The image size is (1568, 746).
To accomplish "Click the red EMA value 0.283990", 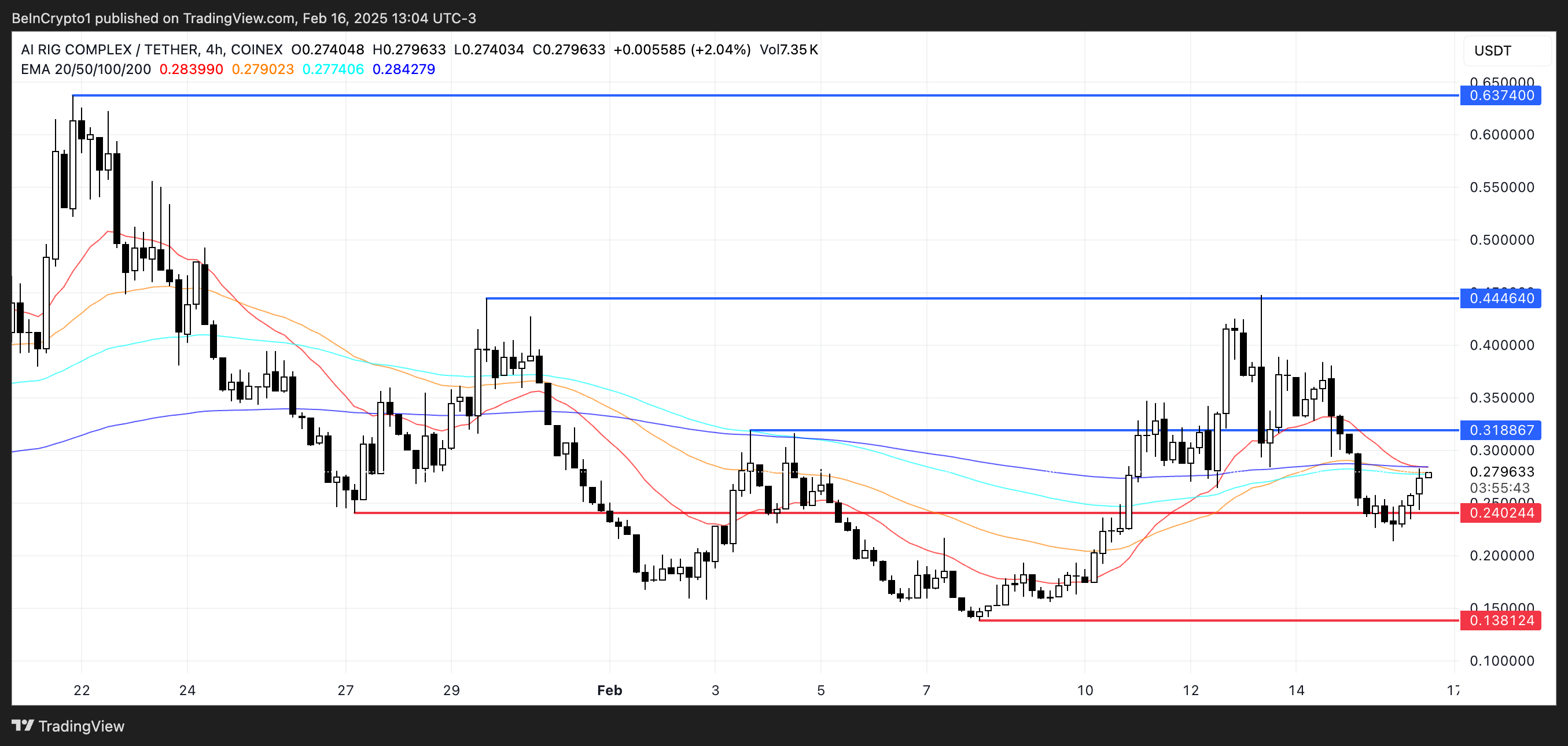I will pyautogui.click(x=191, y=69).
